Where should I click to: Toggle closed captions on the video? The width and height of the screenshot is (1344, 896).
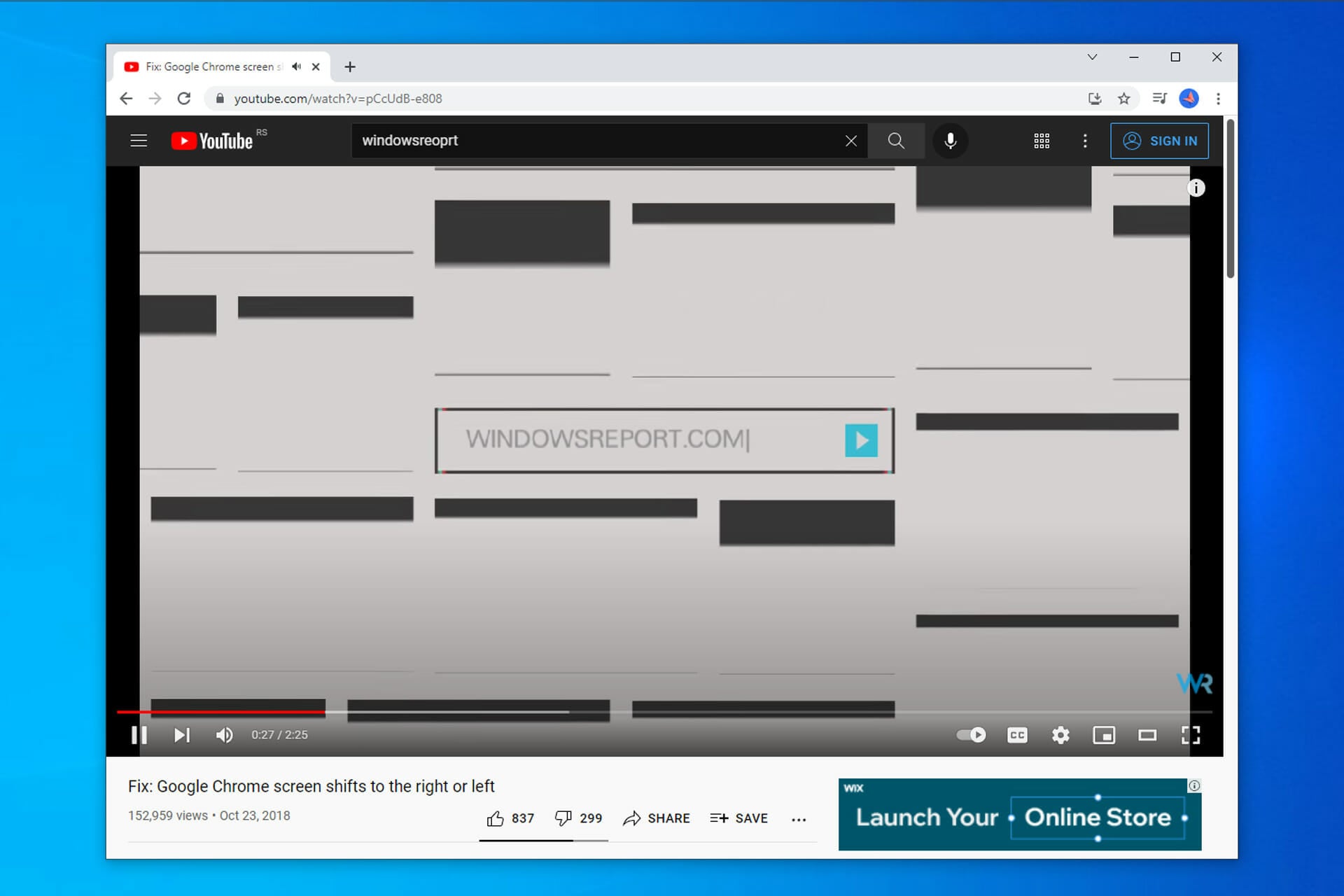[1017, 735]
